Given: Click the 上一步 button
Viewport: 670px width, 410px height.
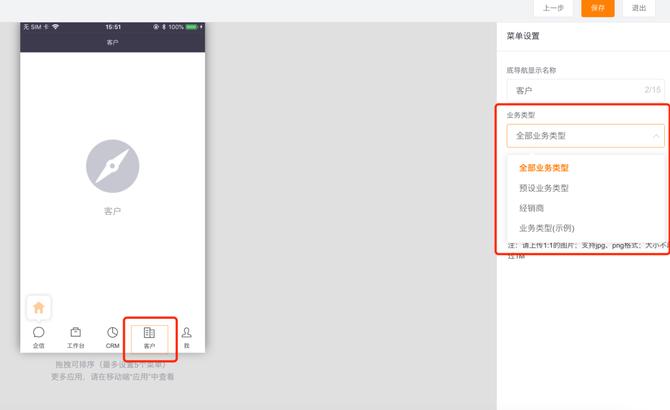Looking at the screenshot, I should pyautogui.click(x=552, y=8).
